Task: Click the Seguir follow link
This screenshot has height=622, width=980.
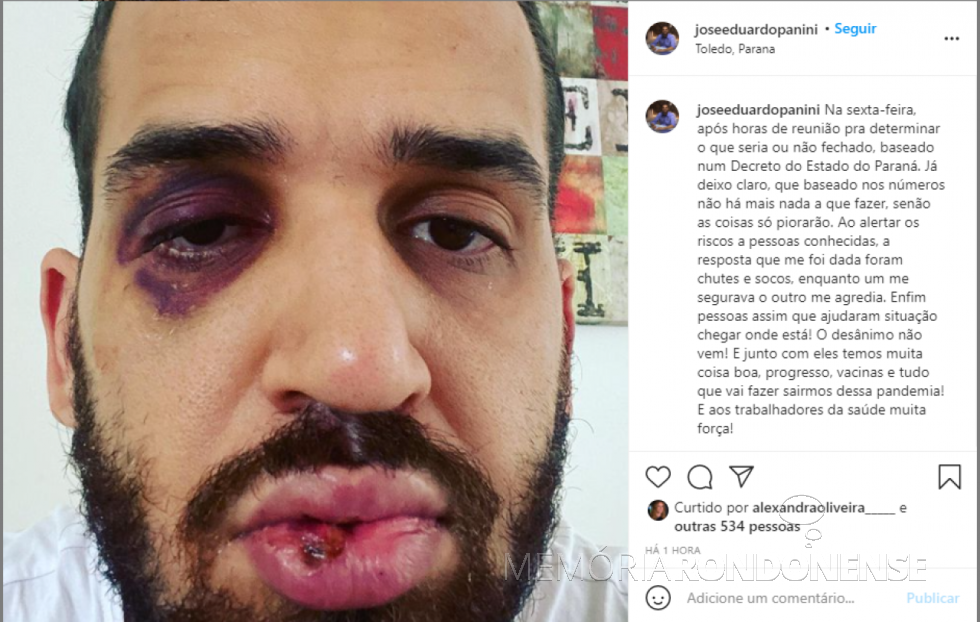Action: click(x=855, y=29)
